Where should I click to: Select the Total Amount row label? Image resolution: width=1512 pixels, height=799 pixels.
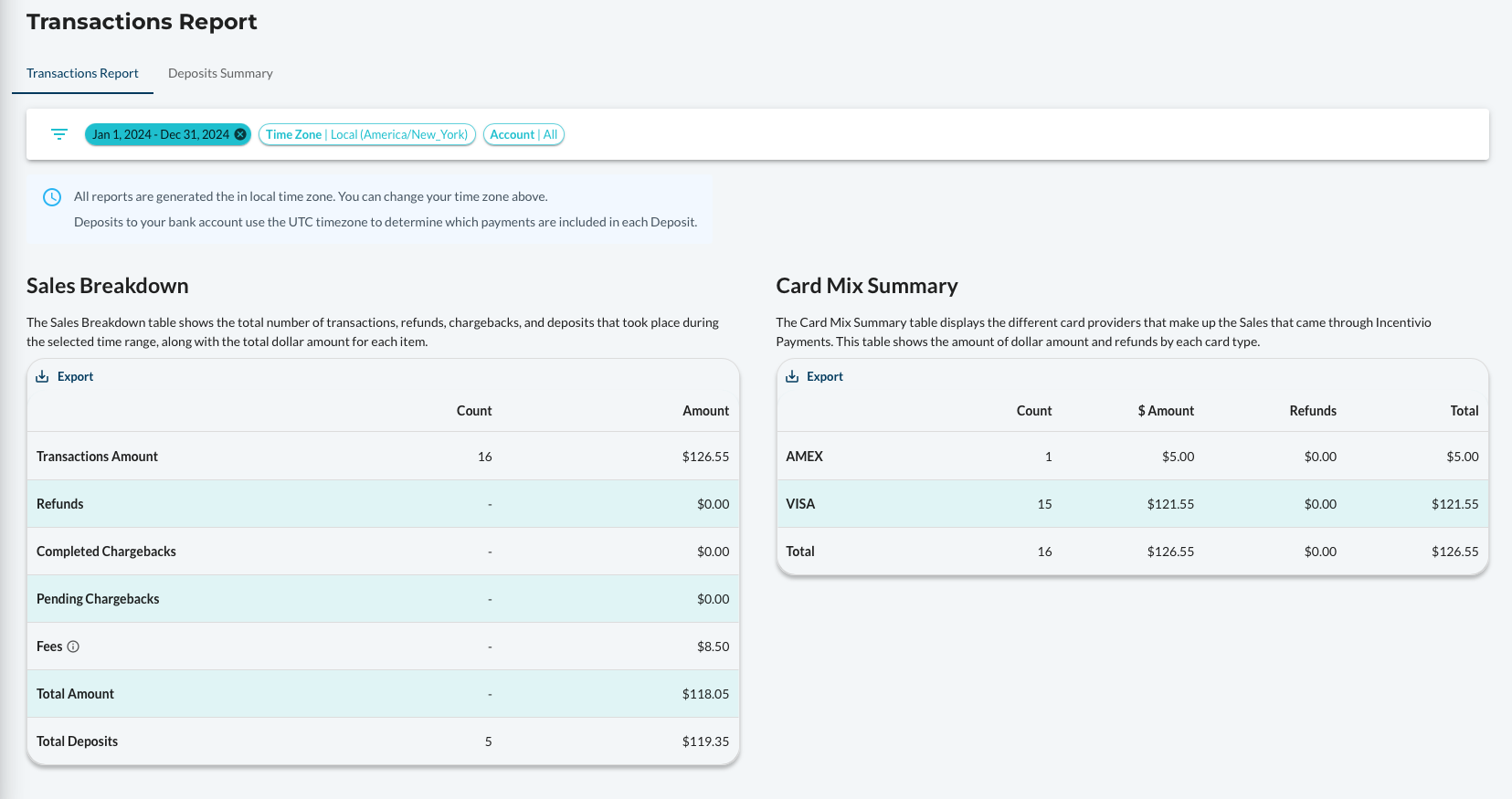(75, 694)
